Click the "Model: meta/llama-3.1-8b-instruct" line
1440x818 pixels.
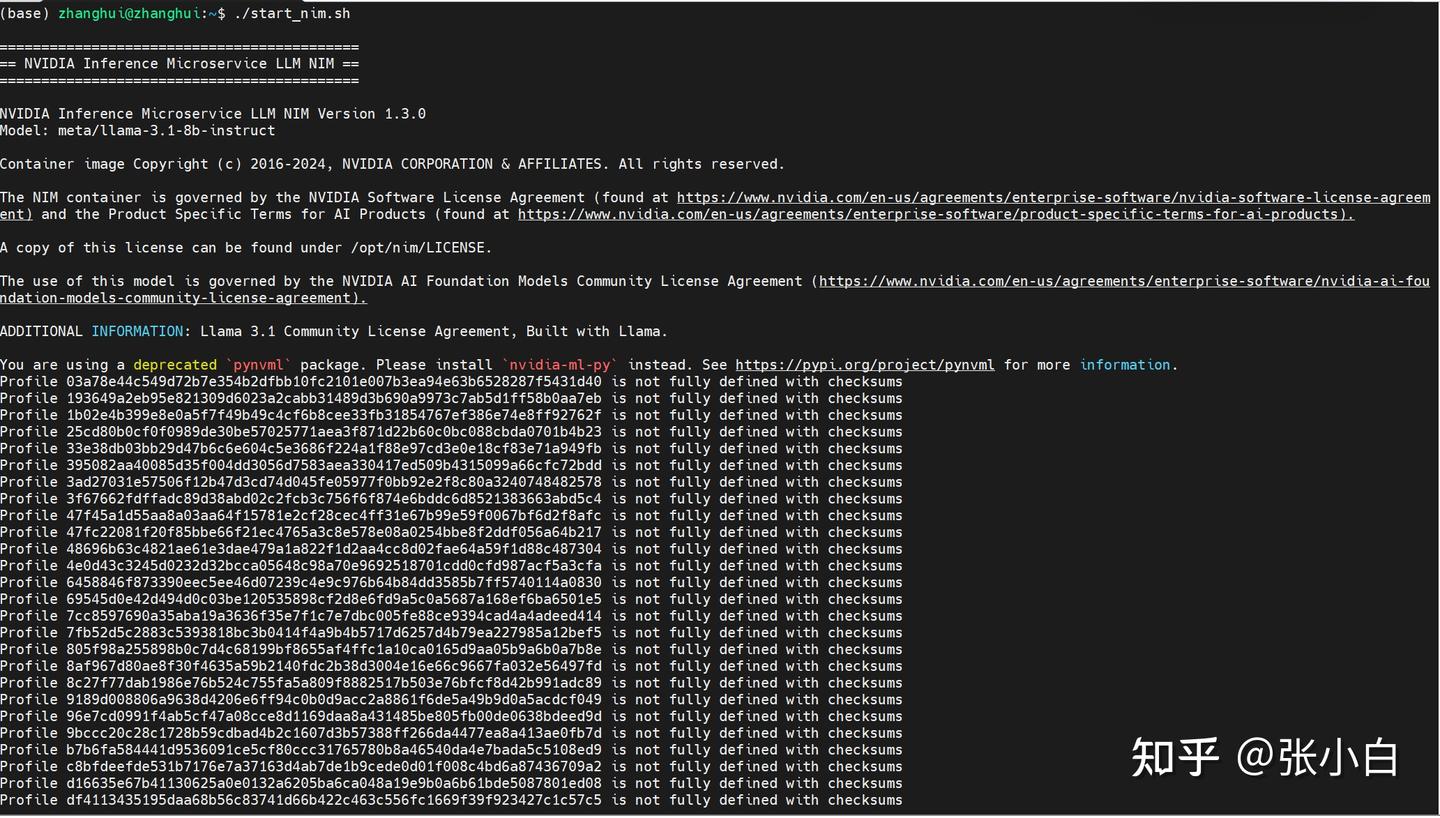pos(137,131)
